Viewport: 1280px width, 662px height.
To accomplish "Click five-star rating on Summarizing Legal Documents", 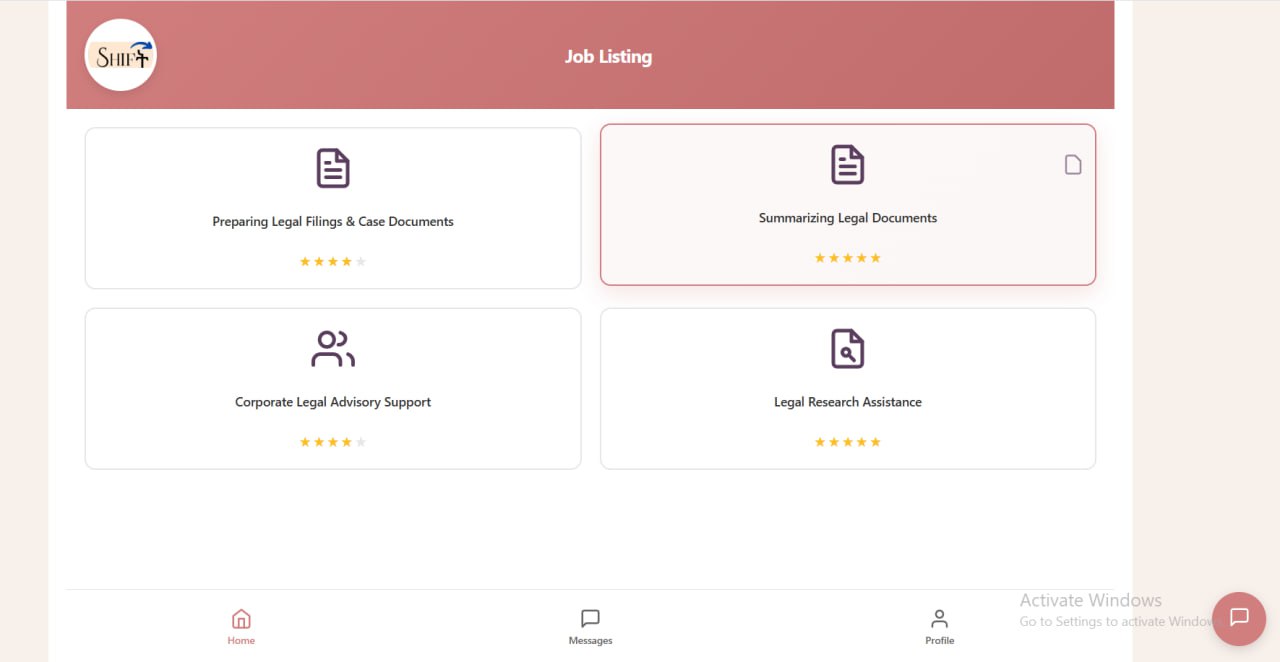I will click(x=847, y=258).
